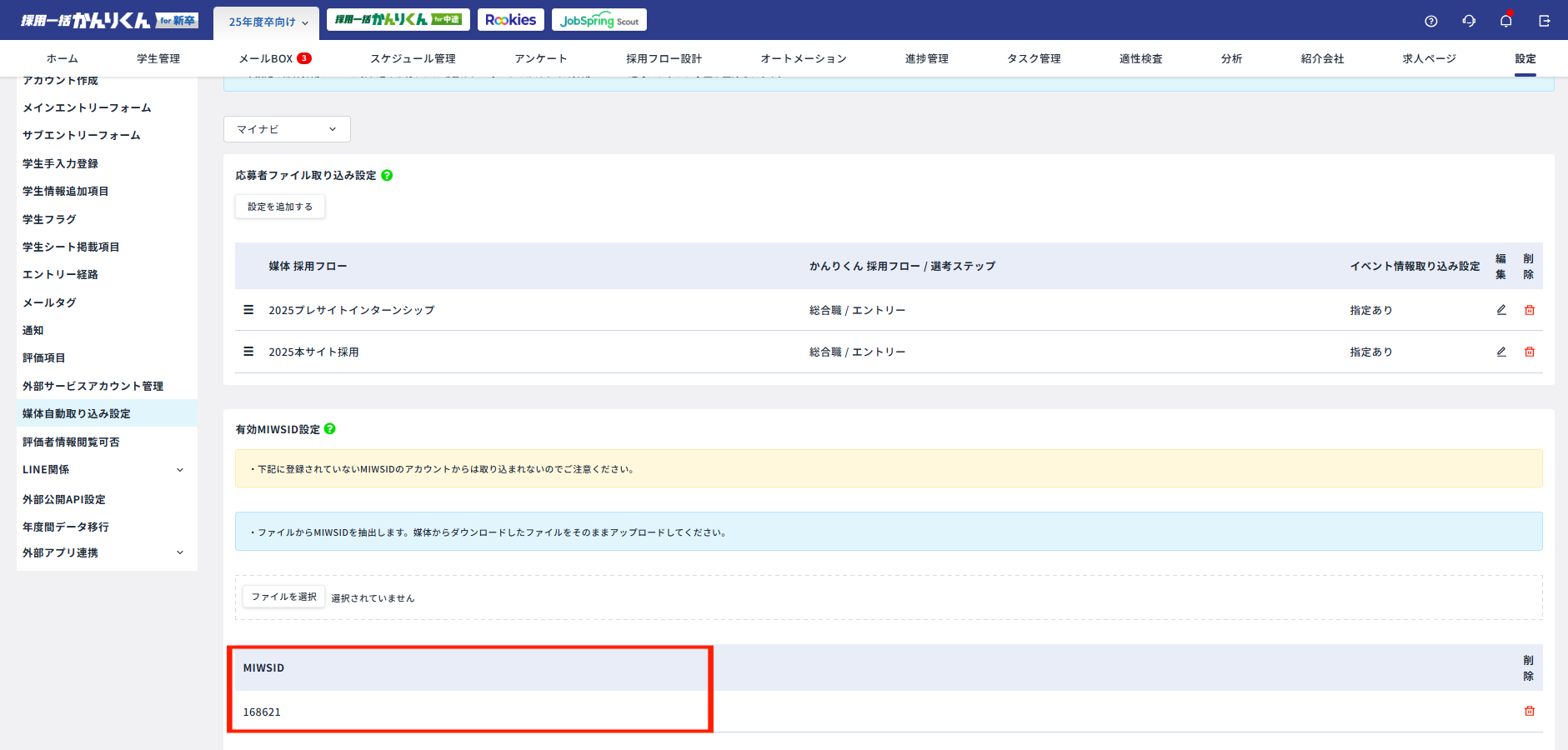Image resolution: width=1568 pixels, height=750 pixels.
Task: Open the マイナビ media dropdown
Action: [287, 129]
